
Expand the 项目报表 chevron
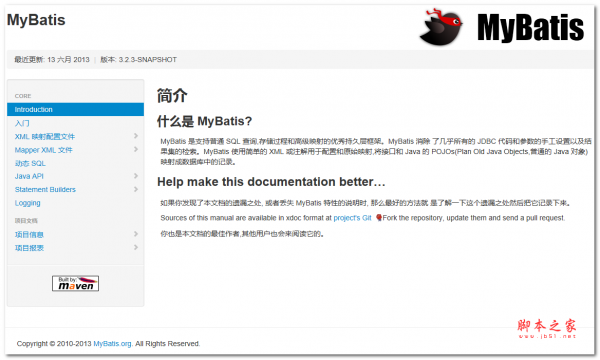click(x=135, y=248)
